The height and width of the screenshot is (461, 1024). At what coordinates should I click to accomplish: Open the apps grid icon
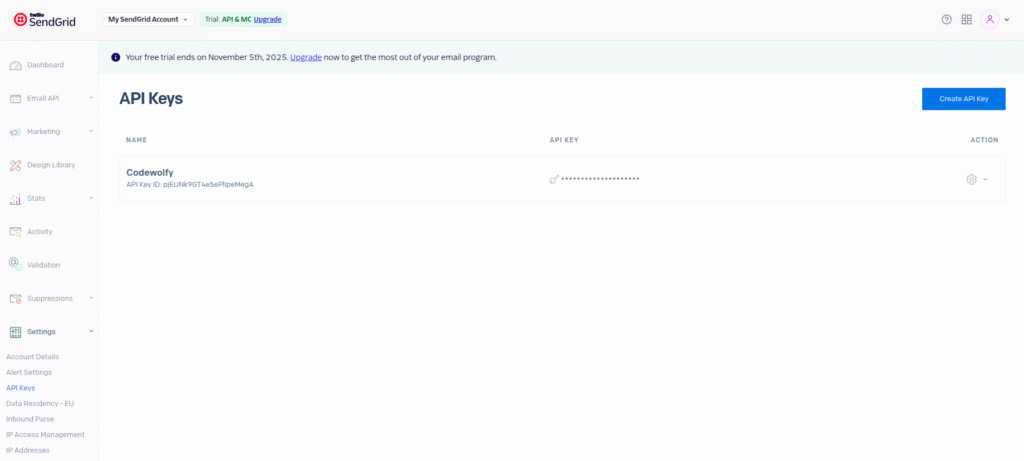pos(967,20)
